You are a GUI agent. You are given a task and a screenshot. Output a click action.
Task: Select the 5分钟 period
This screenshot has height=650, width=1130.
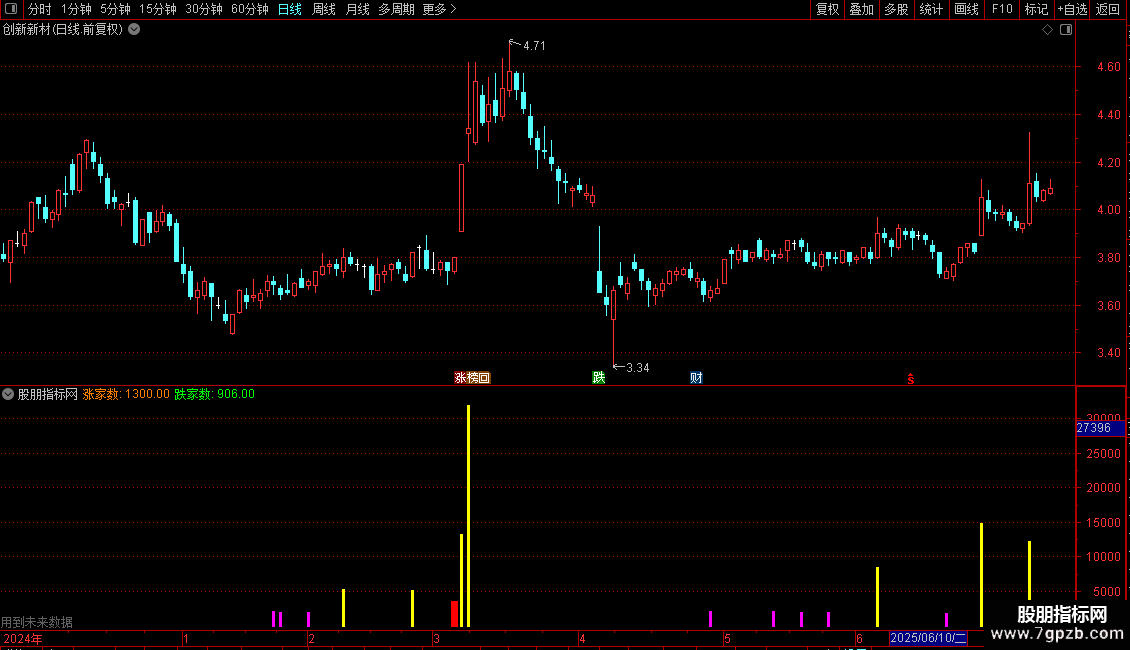tap(115, 9)
